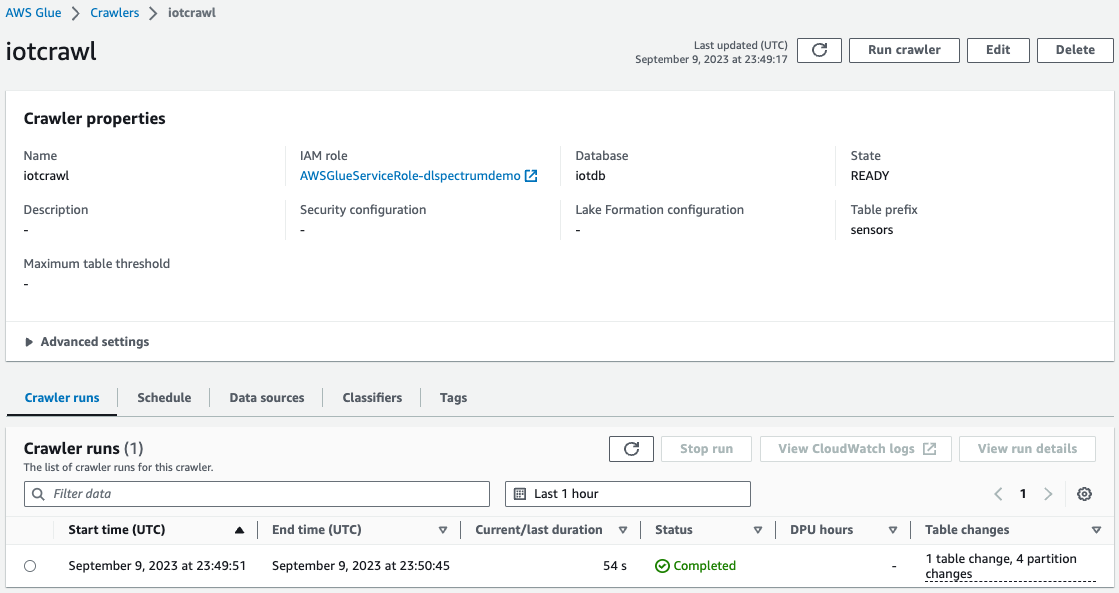Expand Advanced settings section
The image size is (1119, 593).
coord(87,342)
